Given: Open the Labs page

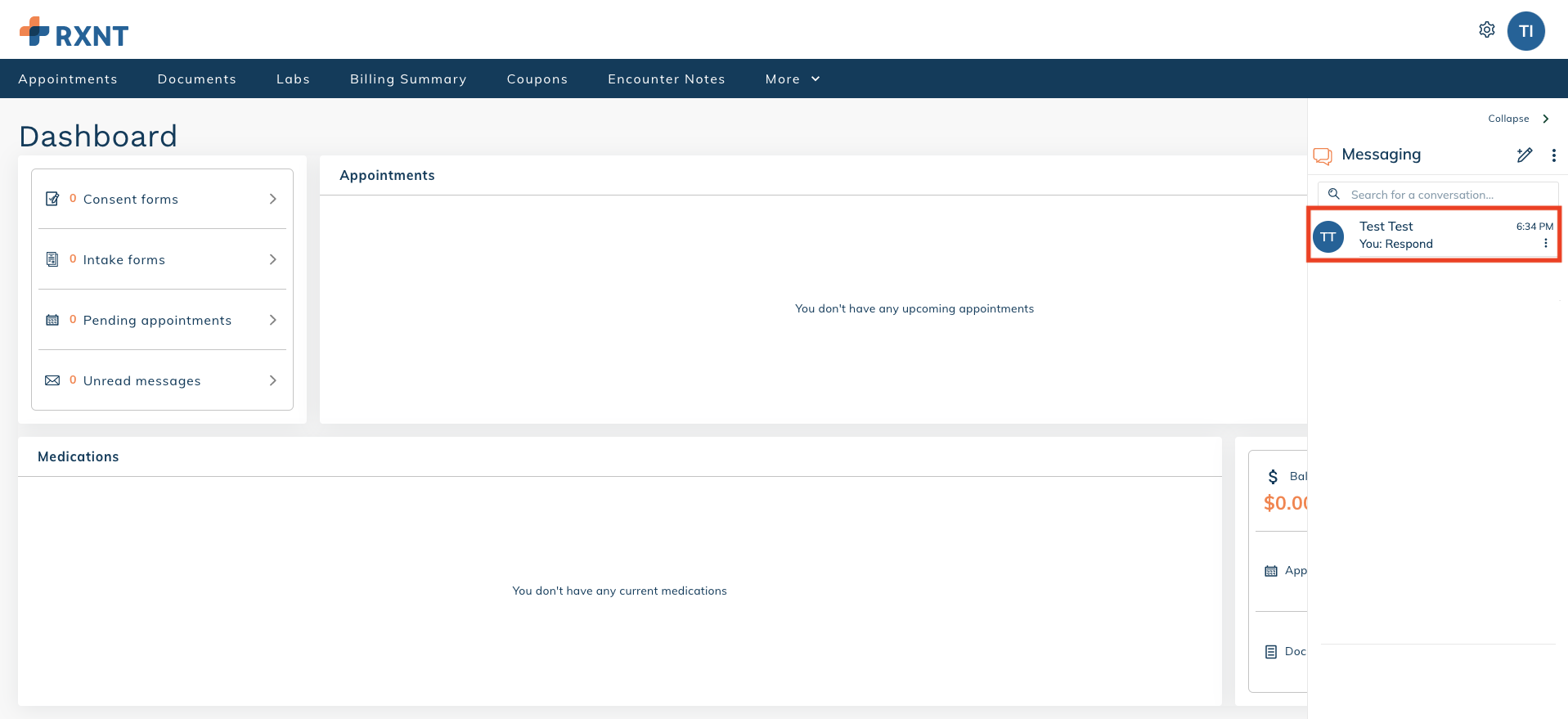Looking at the screenshot, I should click(x=293, y=79).
